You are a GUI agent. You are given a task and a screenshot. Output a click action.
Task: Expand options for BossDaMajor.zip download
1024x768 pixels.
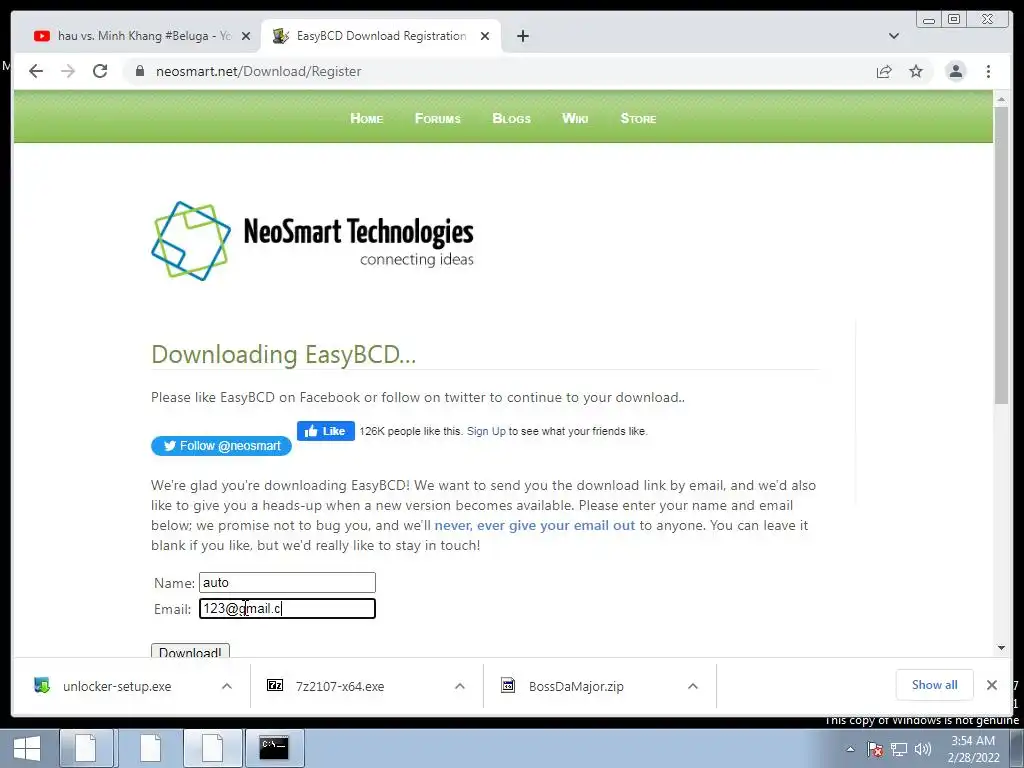693,686
